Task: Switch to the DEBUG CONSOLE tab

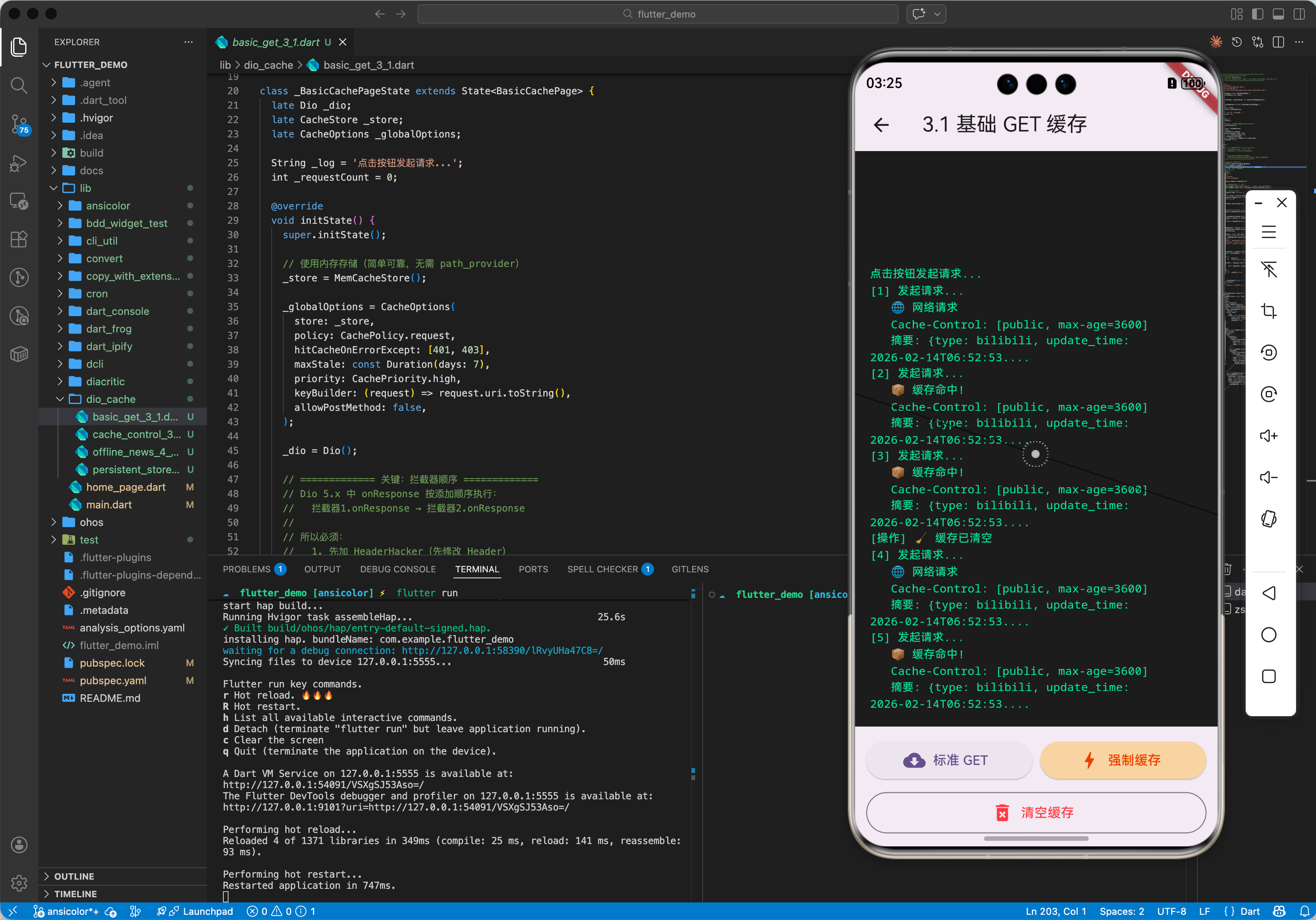Action: [398, 569]
